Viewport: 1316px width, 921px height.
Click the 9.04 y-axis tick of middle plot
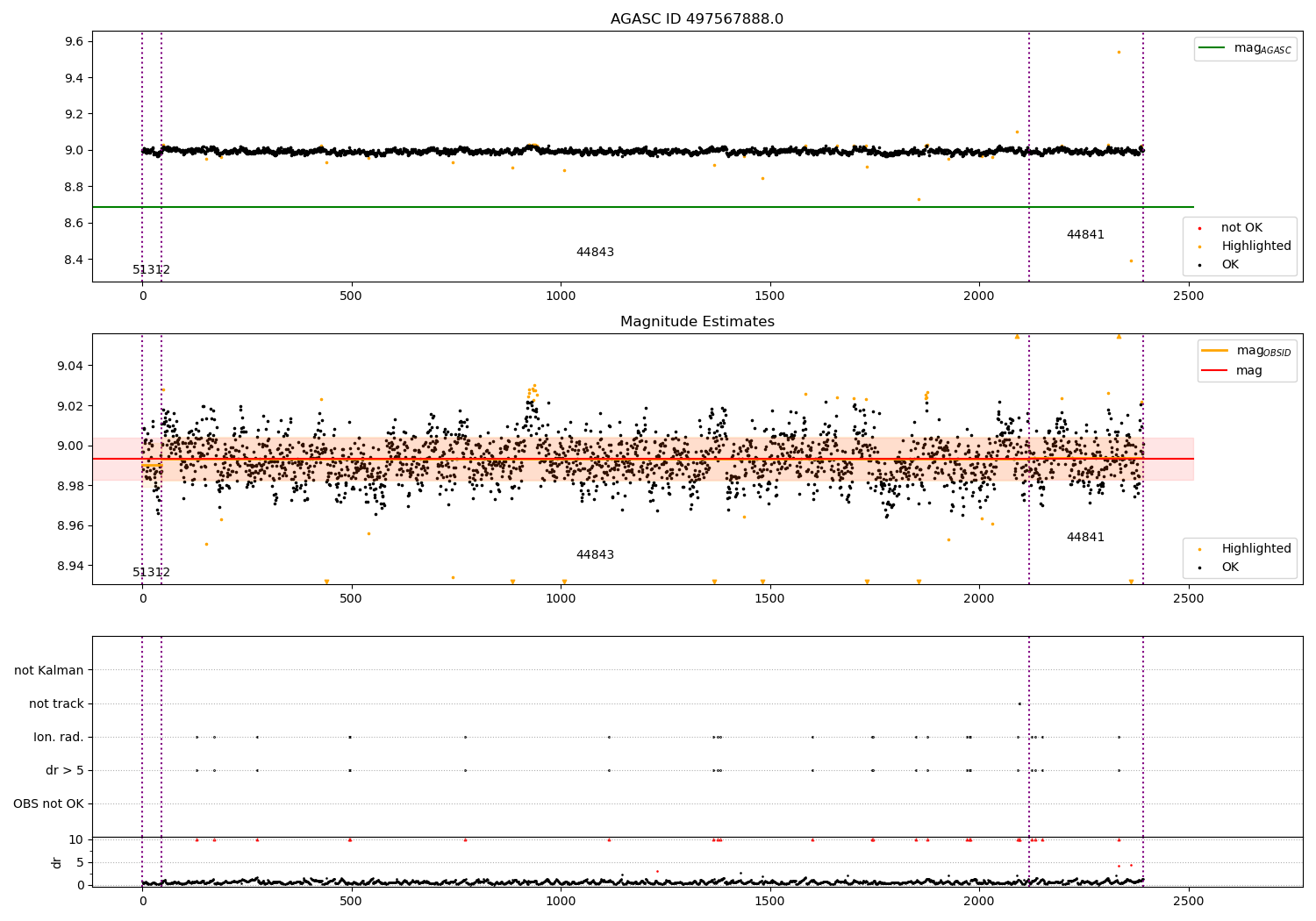pyautogui.click(x=70, y=366)
